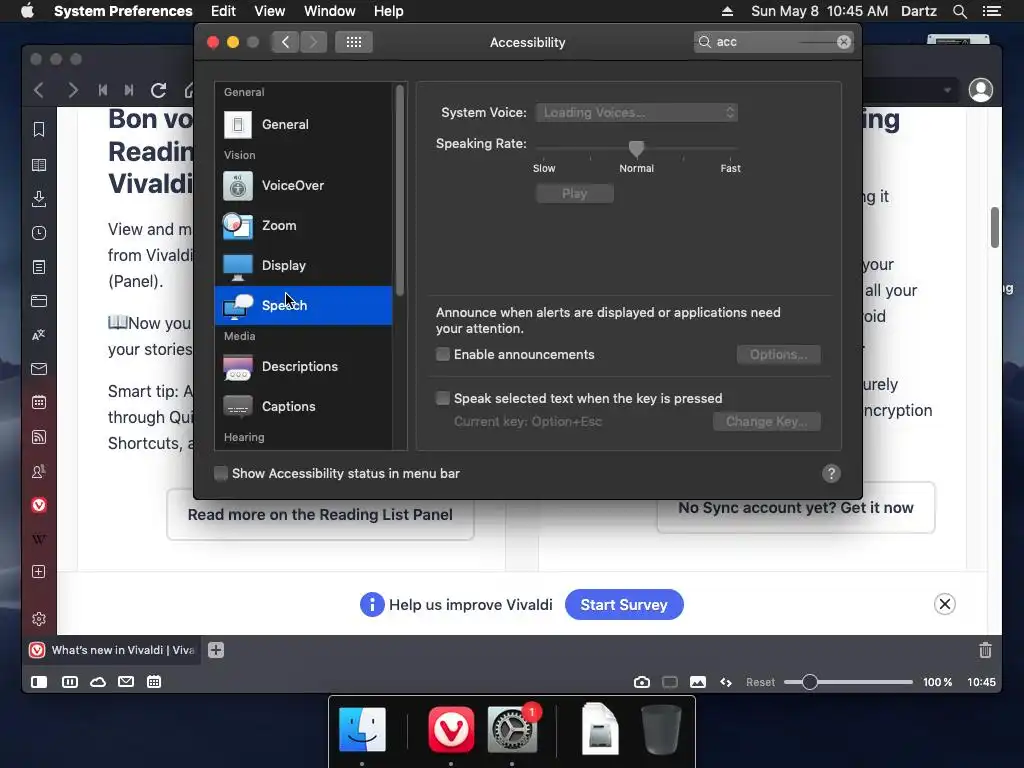Viewport: 1024px width, 768px height.
Task: Toggle Vivaldi panel visibility in status bar
Action: 39,682
